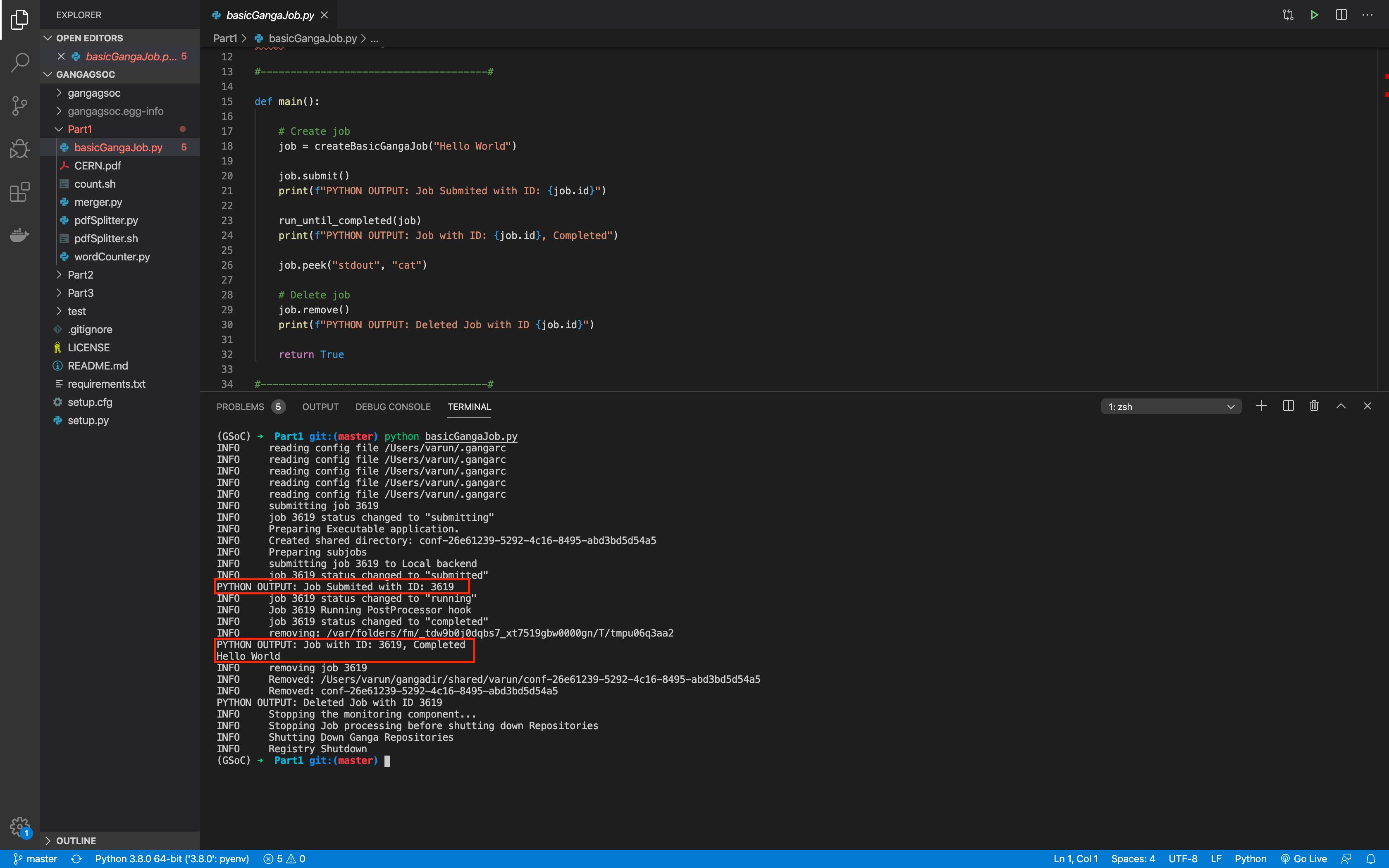This screenshot has width=1389, height=868.
Task: Open setup.cfg file
Action: (119, 402)
